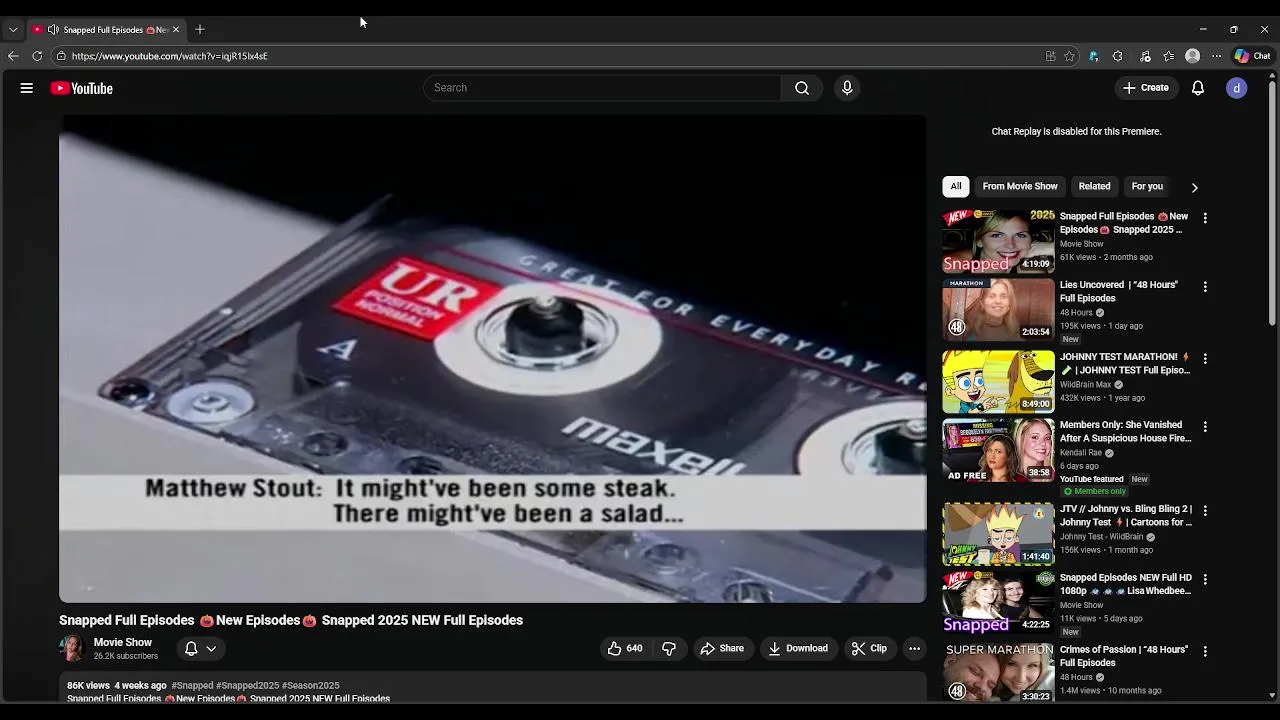This screenshot has height=720, width=1280.
Task: Reload the page
Action: click(x=37, y=56)
